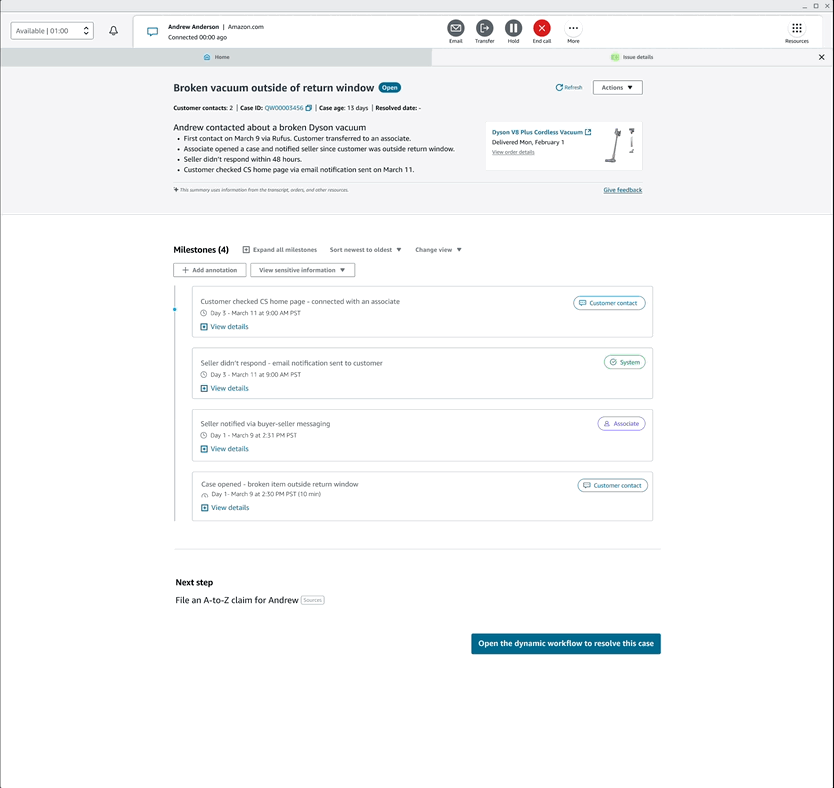
Task: Click the Milestones (4) heading
Action: point(201,250)
